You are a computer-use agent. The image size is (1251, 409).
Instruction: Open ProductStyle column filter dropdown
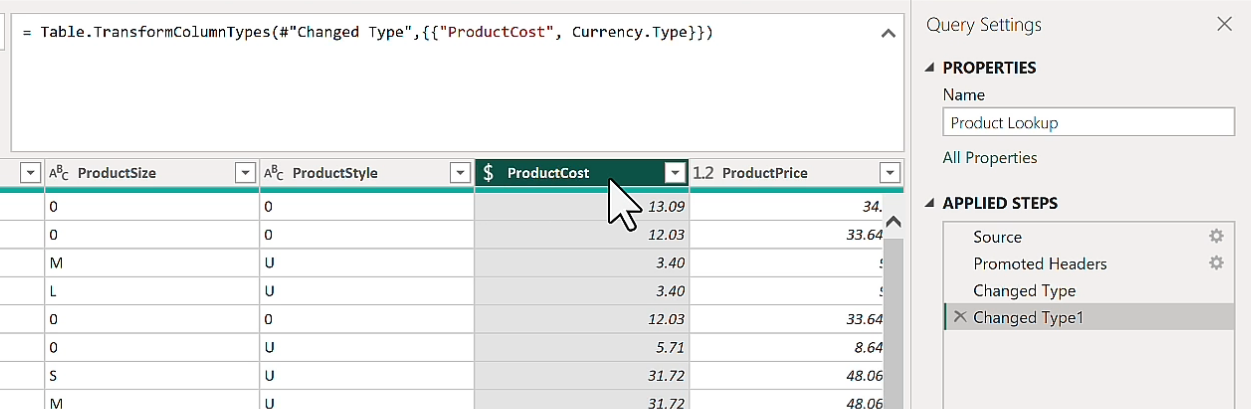[460, 173]
